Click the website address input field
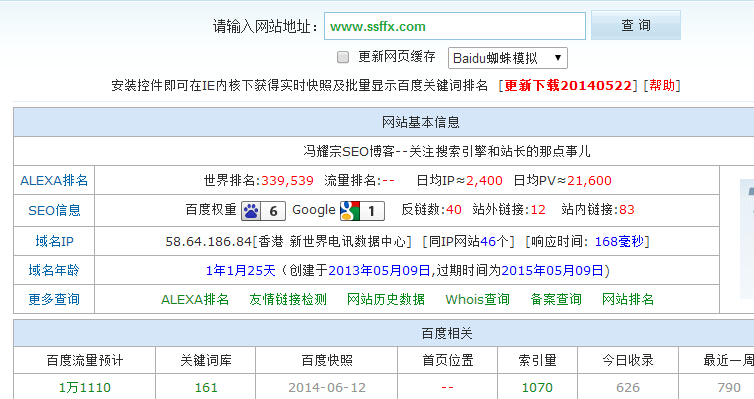The height and width of the screenshot is (399, 754). tap(455, 26)
